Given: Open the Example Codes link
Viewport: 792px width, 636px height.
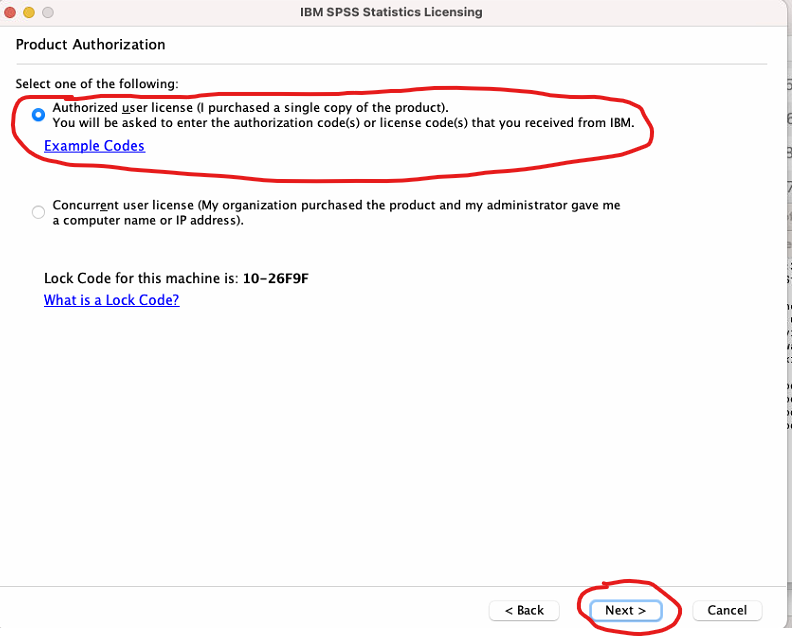Looking at the screenshot, I should (94, 146).
